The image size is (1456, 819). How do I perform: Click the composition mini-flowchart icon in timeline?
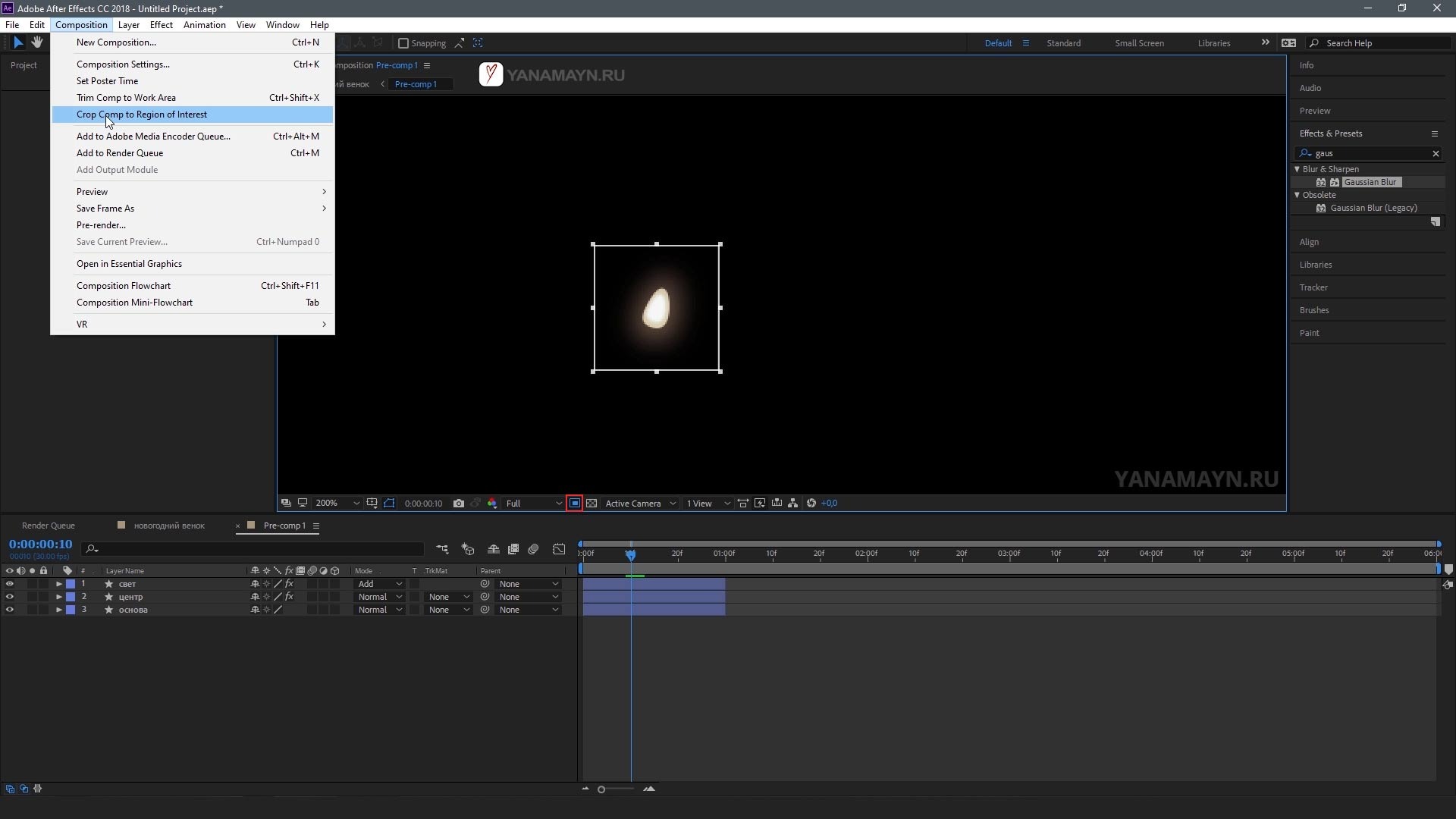pyautogui.click(x=442, y=549)
